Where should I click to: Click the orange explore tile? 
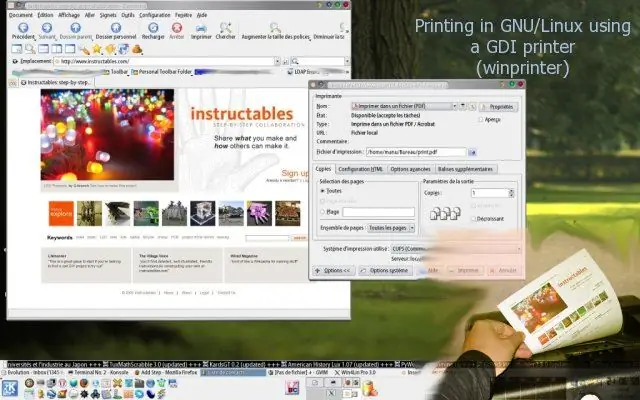pos(61,213)
